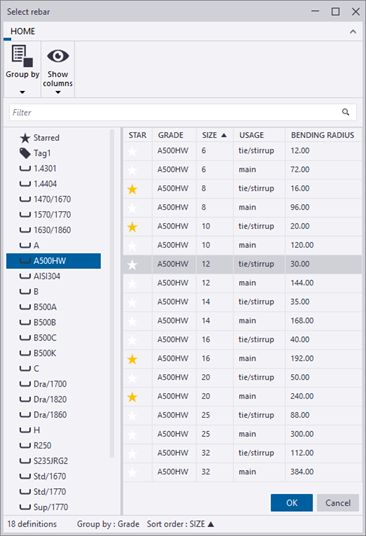Select the B500C grade

(x=38, y=338)
